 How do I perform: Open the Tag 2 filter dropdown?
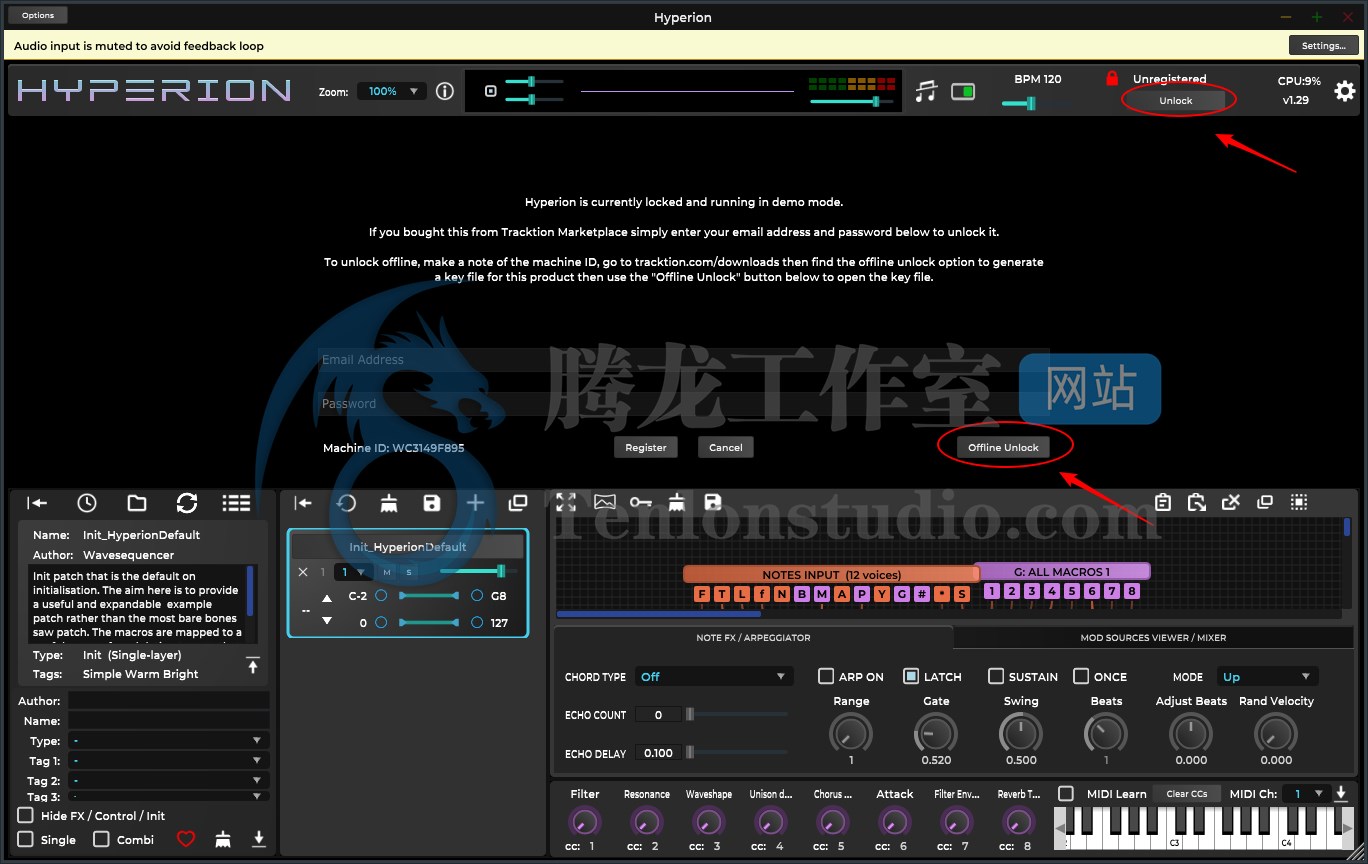click(168, 781)
